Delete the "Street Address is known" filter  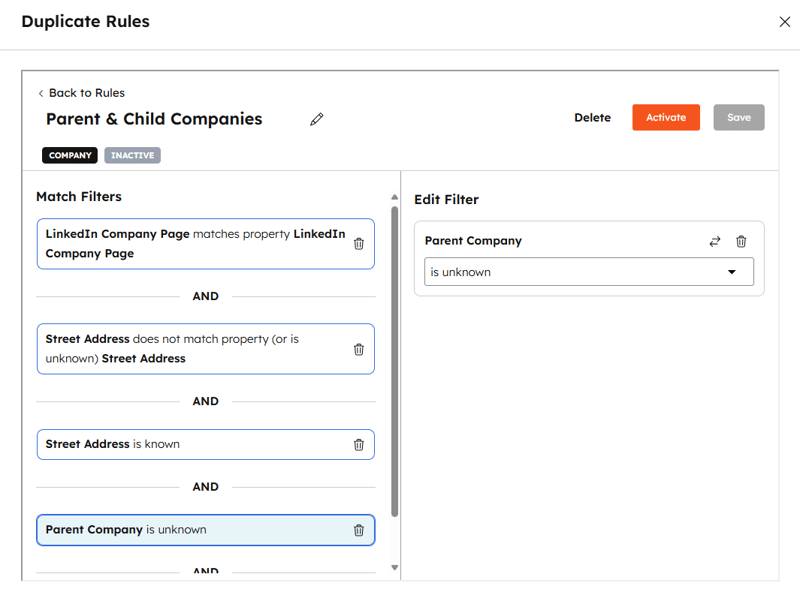[359, 444]
